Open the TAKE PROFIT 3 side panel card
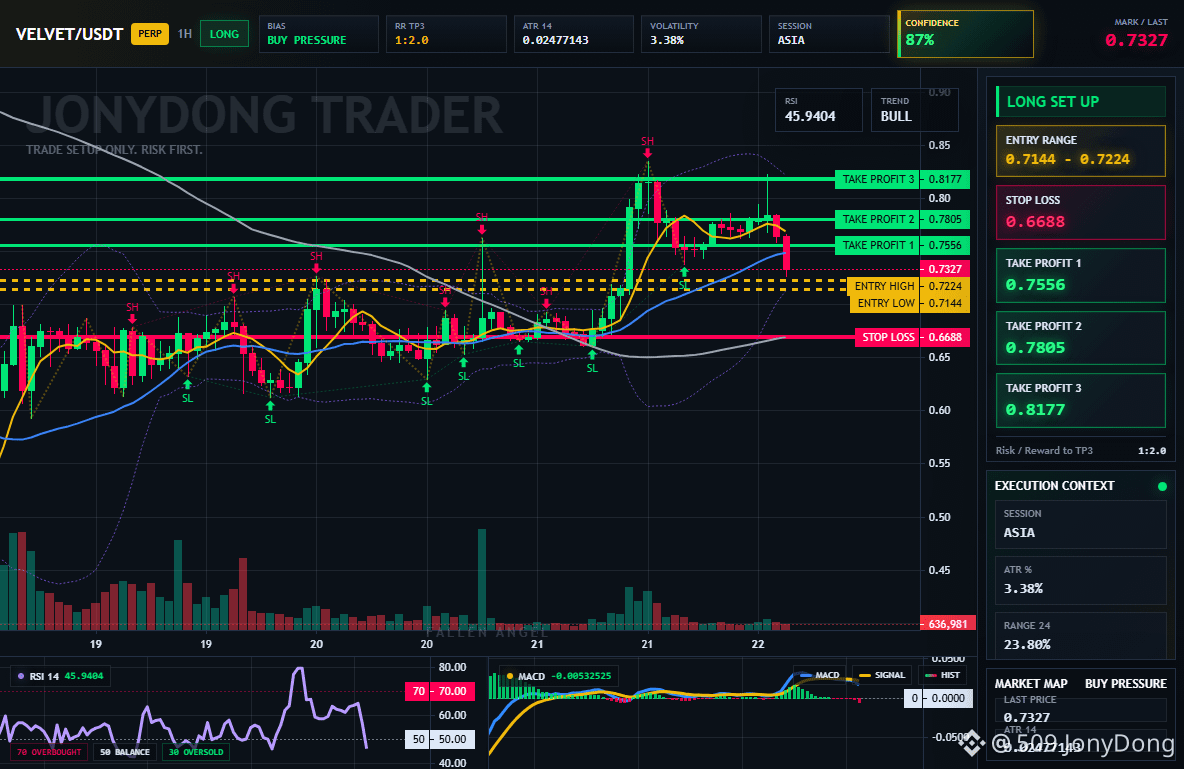Image resolution: width=1184 pixels, height=769 pixels. tap(1081, 400)
